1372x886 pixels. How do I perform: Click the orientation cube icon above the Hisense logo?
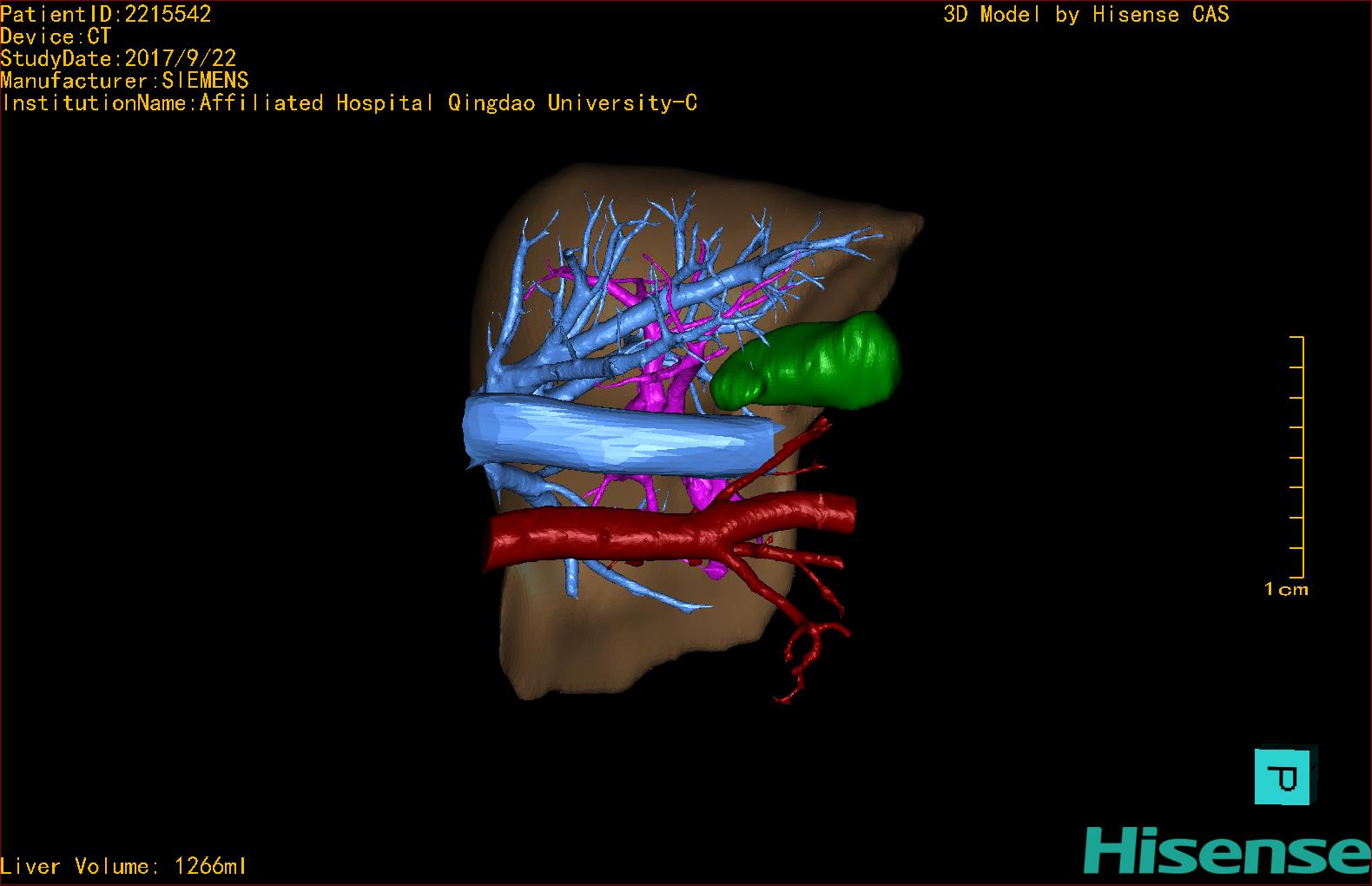pos(1286,775)
